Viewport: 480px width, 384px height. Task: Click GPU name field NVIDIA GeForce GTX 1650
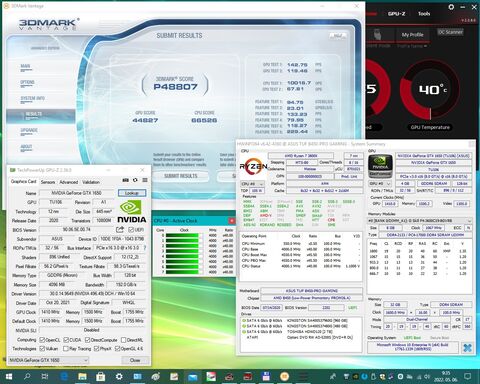tap(77, 193)
